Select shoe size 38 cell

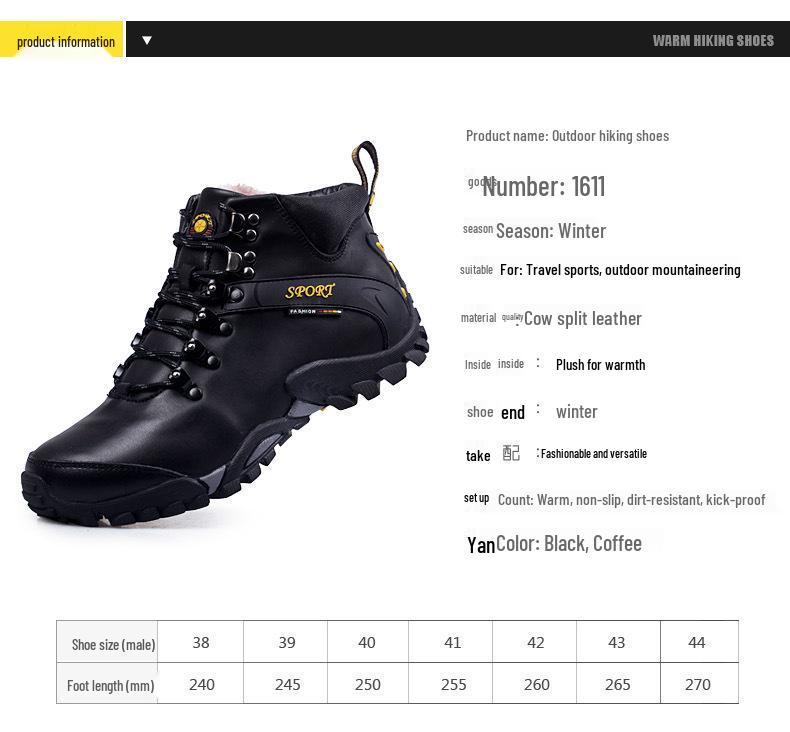[x=201, y=642]
